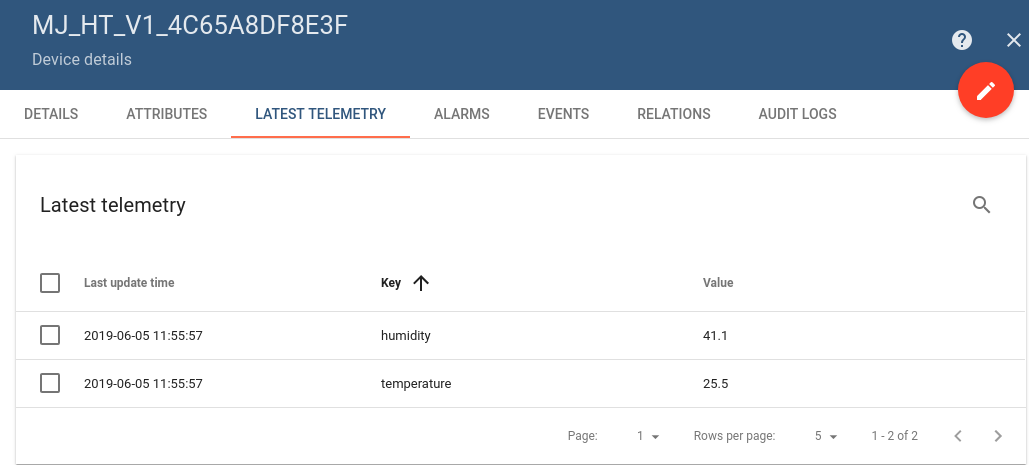Image resolution: width=1029 pixels, height=465 pixels.
Task: Switch to the Attributes tab
Action: 167,114
